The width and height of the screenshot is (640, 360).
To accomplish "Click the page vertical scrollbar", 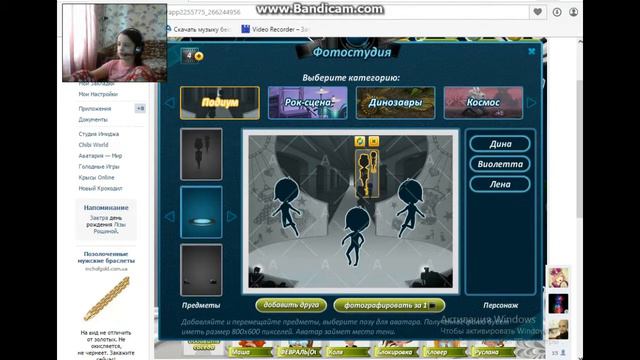I will pyautogui.click(x=580, y=149).
